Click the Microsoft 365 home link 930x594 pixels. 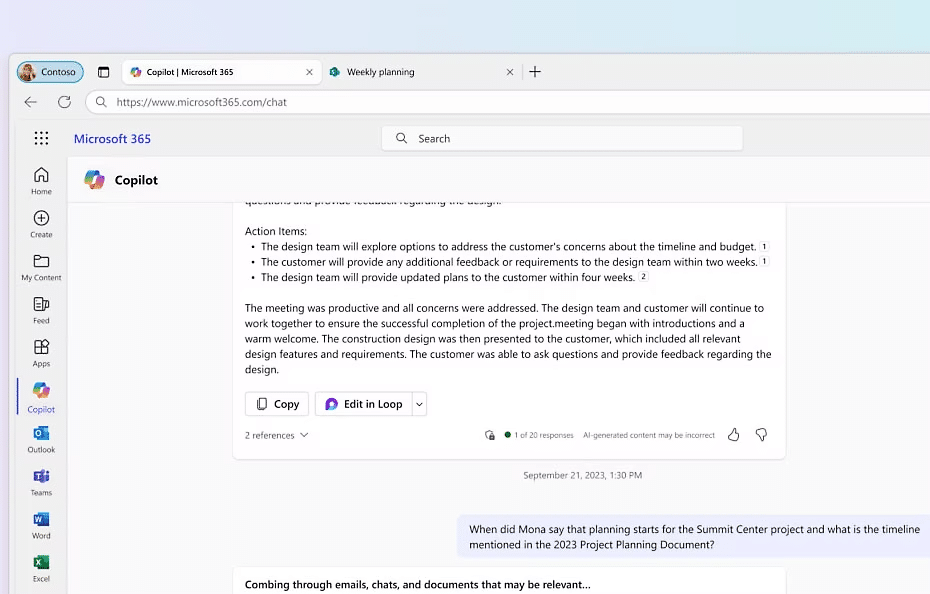click(x=112, y=138)
